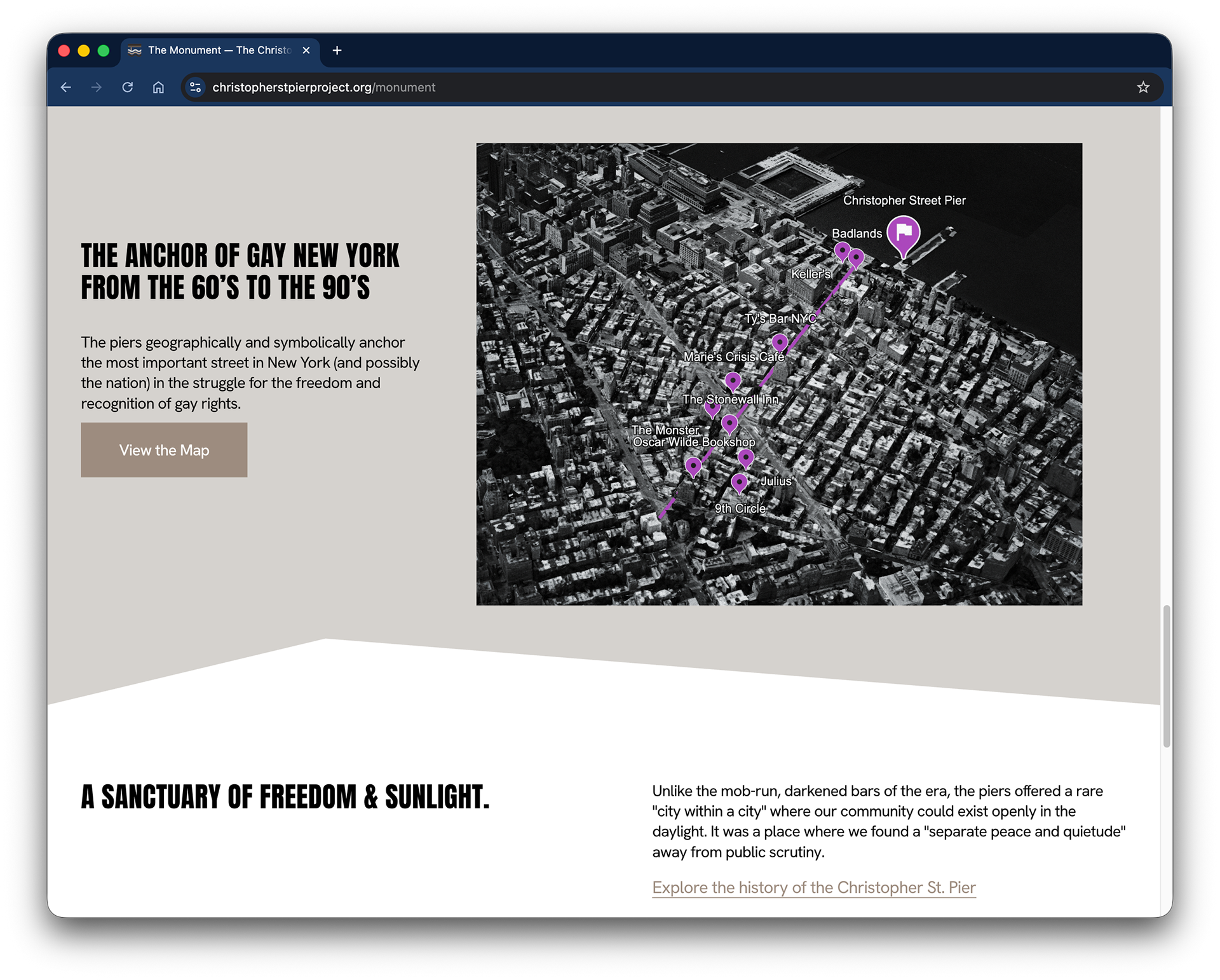Click the paragraph starting "The piers geographically"
This screenshot has height=980, width=1220.
250,372
